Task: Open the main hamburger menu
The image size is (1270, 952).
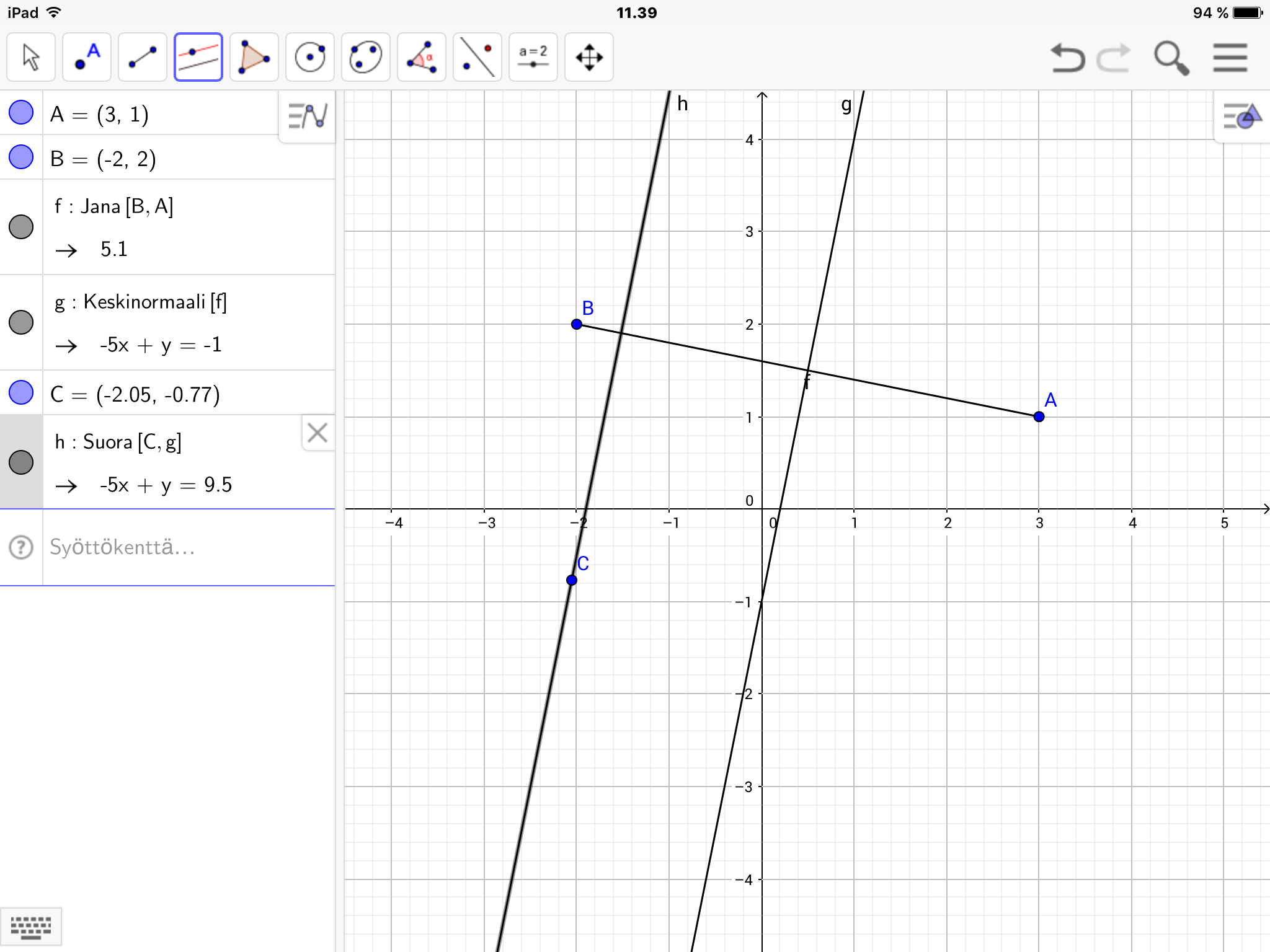Action: point(1230,58)
